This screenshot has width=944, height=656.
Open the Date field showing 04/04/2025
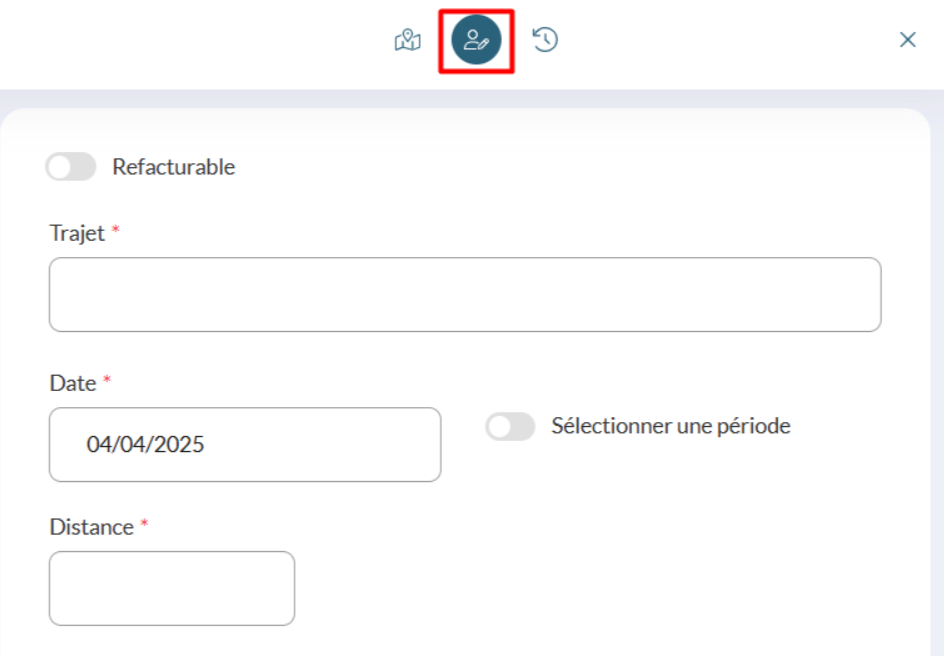coord(245,444)
